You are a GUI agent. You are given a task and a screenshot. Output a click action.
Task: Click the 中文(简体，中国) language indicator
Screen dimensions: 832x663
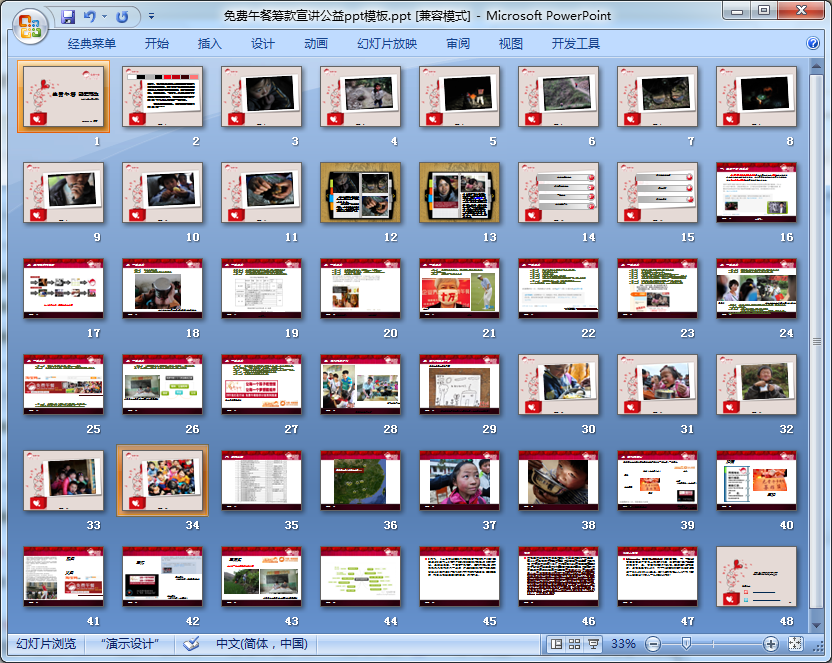[x=262, y=644]
